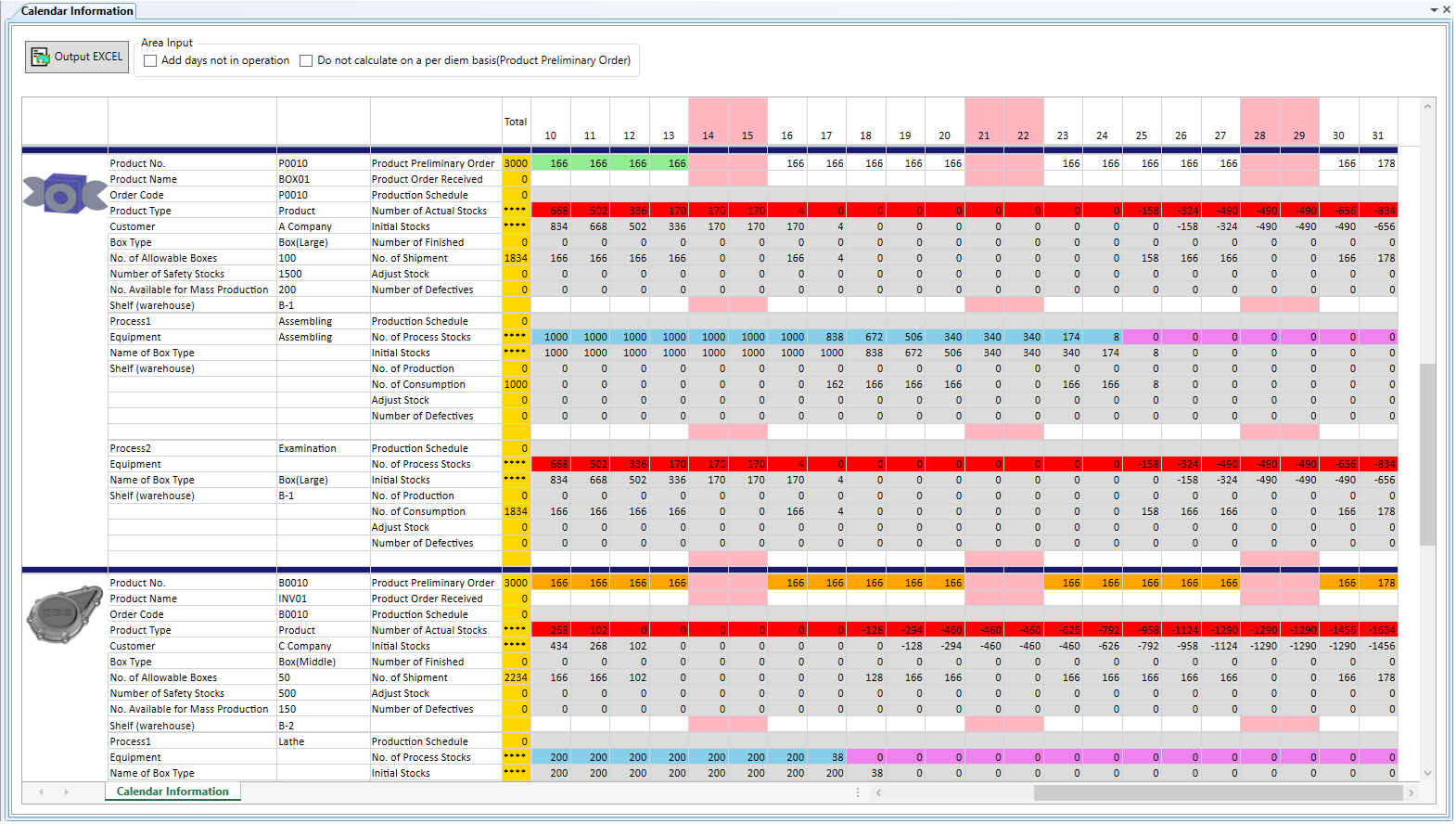Click the Process1 value Lathe
Image resolution: width=1456 pixels, height=824 pixels.
coord(291,741)
